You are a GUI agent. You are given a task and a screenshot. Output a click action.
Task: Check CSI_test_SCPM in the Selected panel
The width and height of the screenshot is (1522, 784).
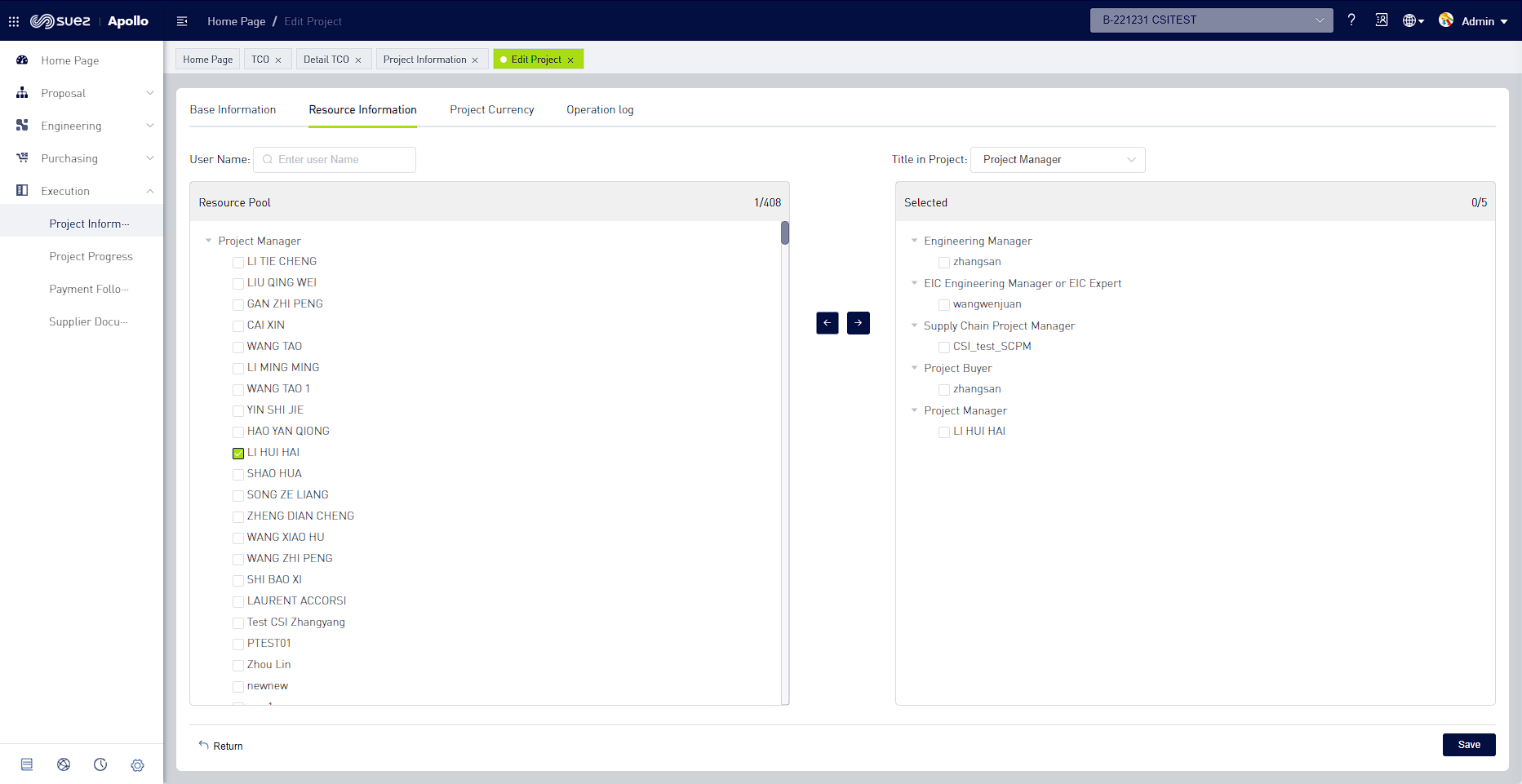click(944, 348)
